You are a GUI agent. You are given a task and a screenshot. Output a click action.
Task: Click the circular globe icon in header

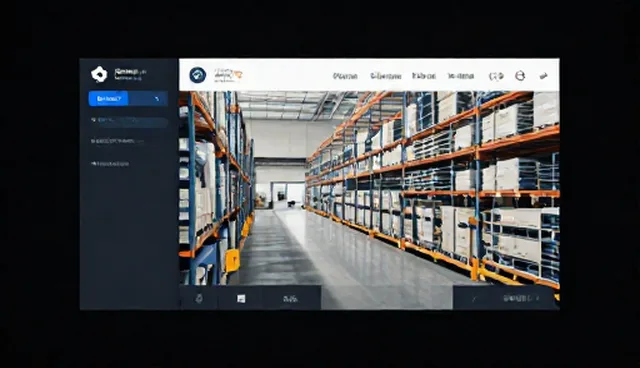coord(520,76)
